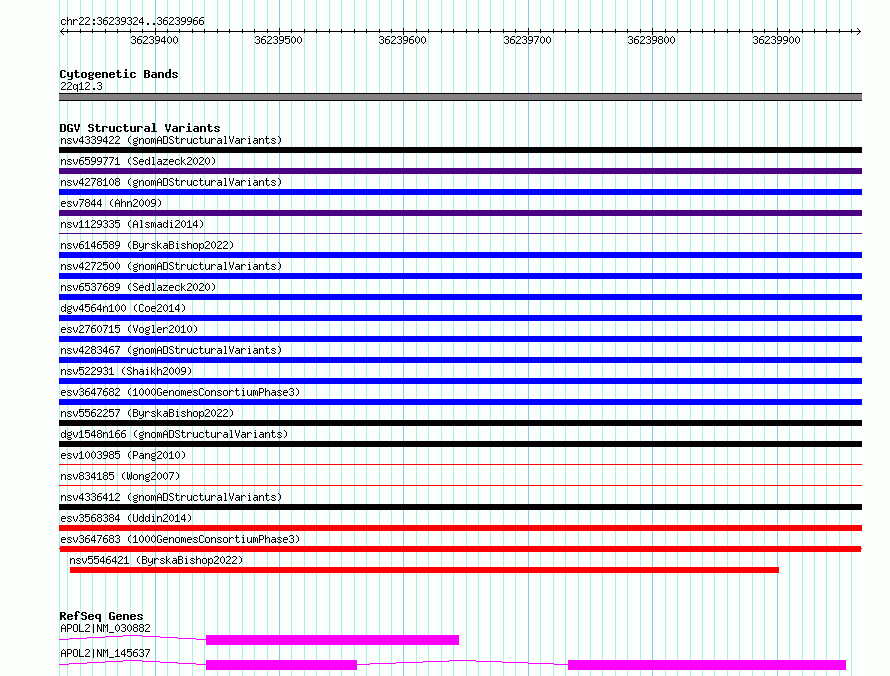Click the shorter red nsv5546421 variant bar

pos(424,570)
